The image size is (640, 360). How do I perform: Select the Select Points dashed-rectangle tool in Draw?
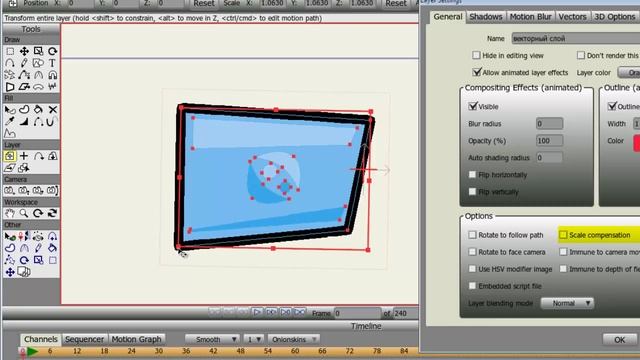click(10, 51)
